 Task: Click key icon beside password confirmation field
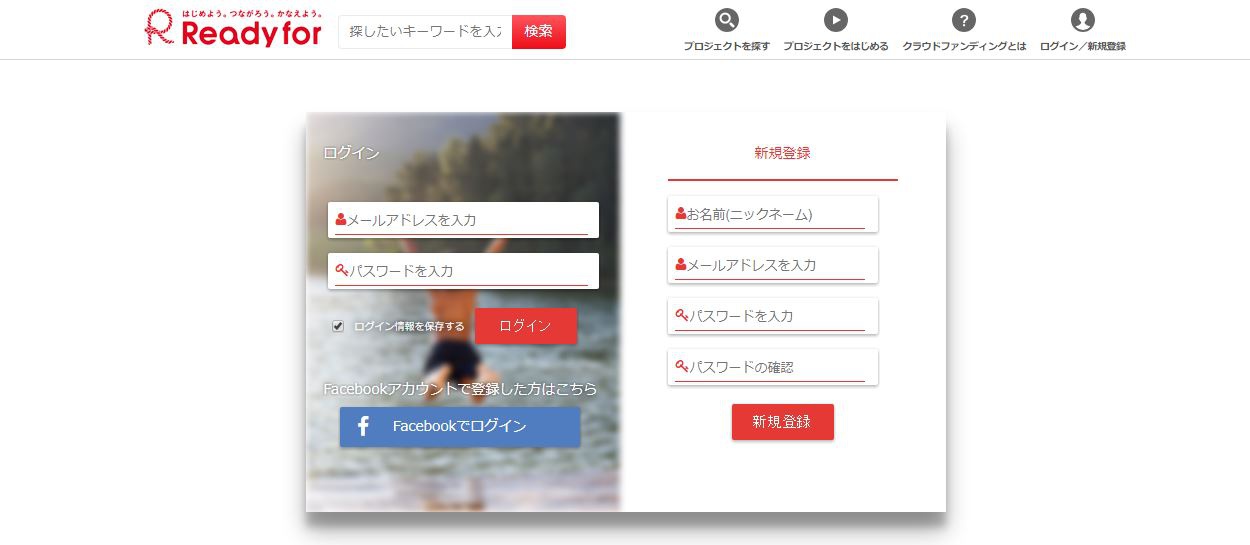[681, 366]
